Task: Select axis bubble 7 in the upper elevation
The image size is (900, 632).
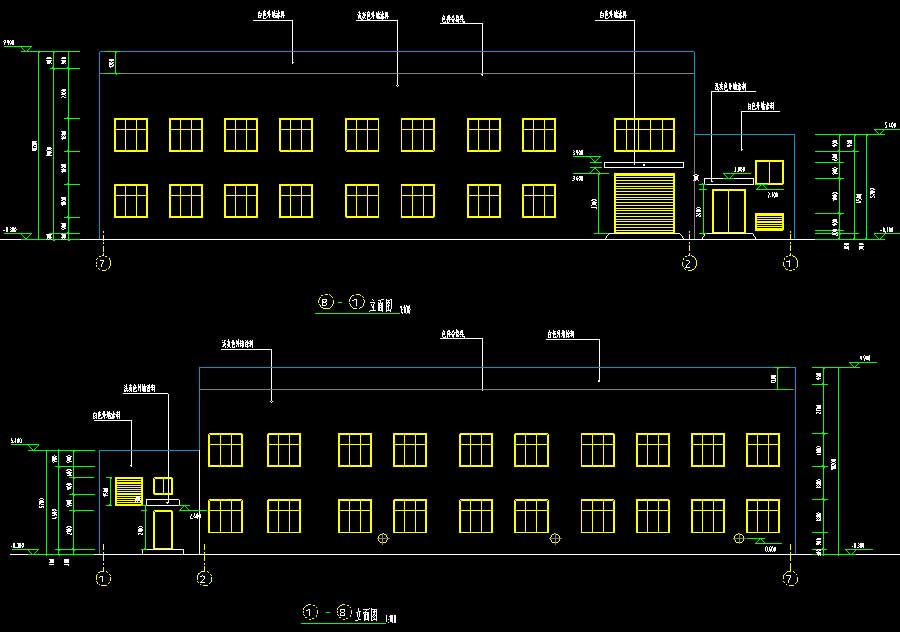Action: coord(103,263)
